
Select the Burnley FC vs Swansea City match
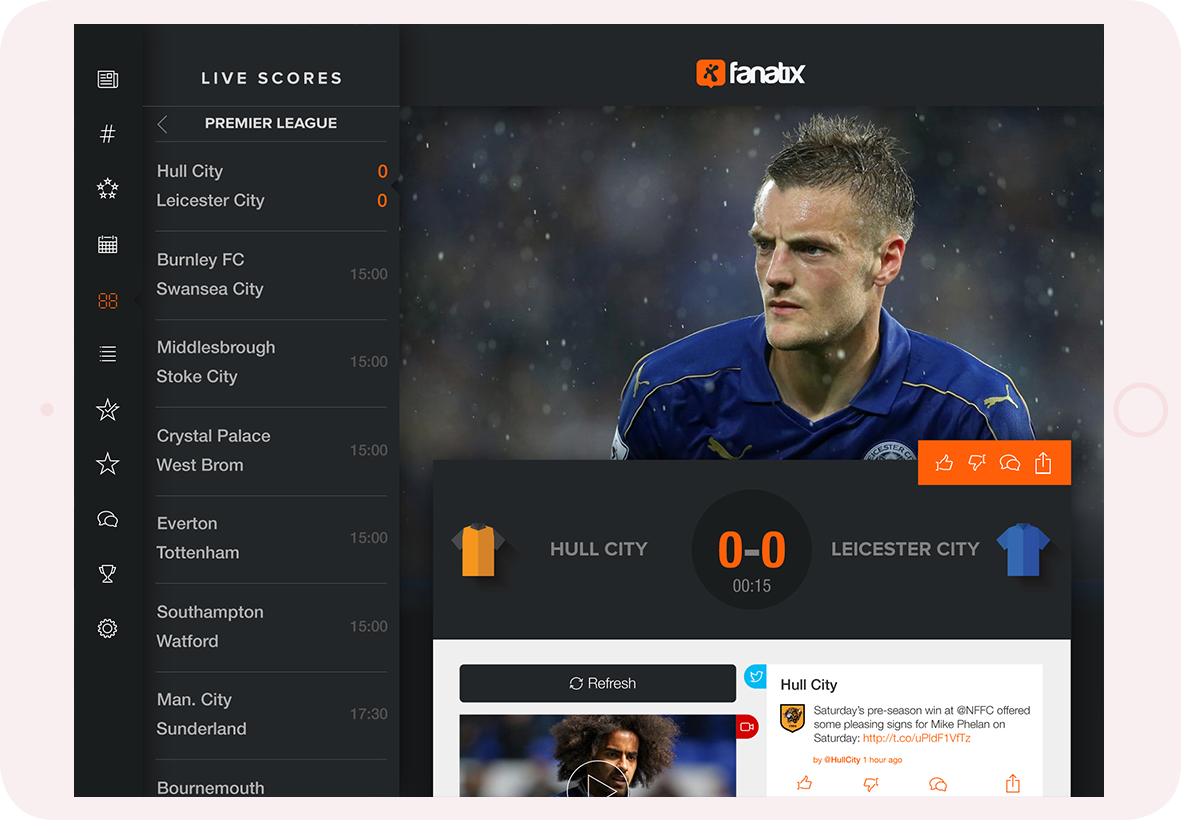coord(272,275)
